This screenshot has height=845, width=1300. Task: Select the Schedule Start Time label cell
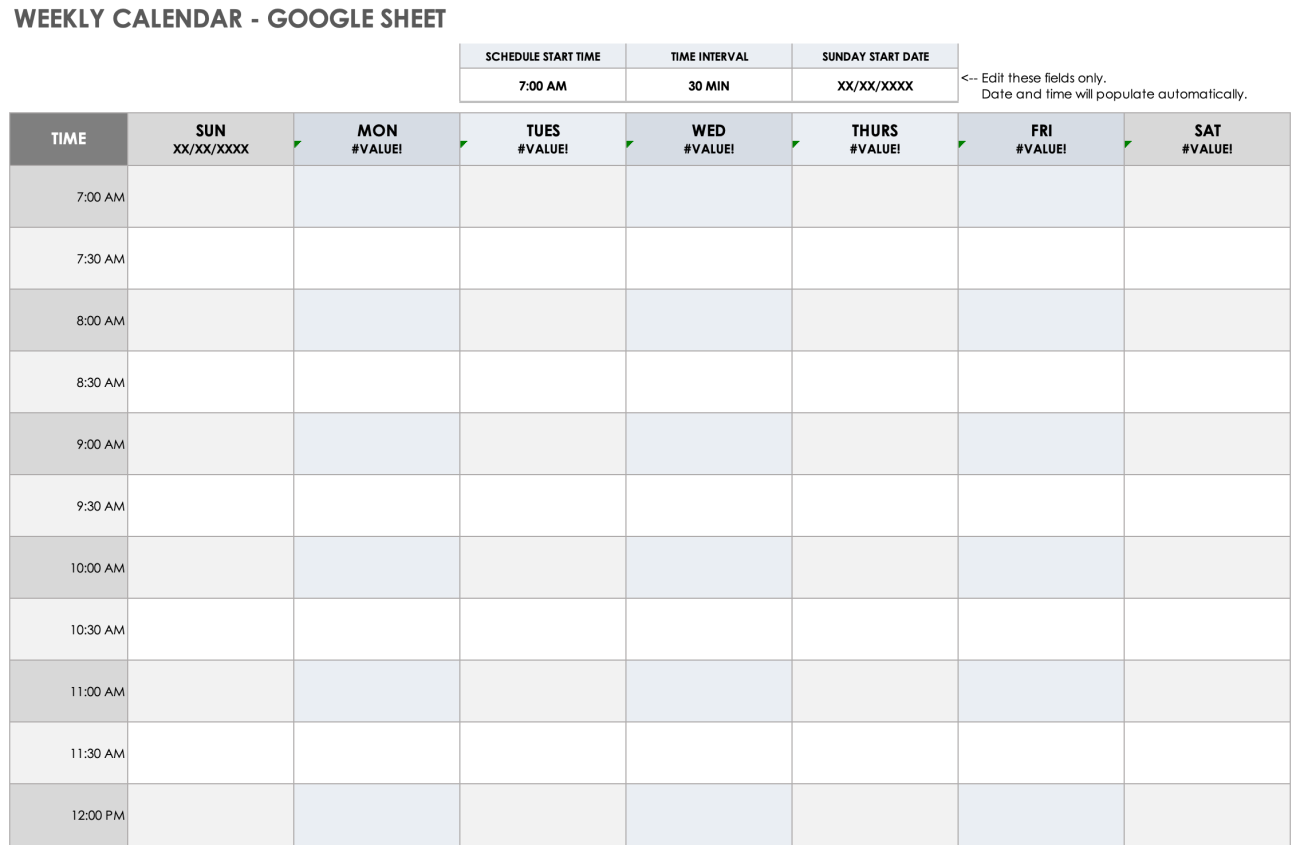tap(542, 57)
